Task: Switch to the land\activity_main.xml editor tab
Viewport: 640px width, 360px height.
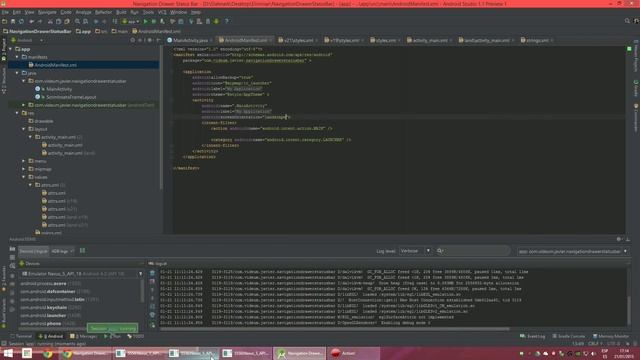Action: point(486,40)
